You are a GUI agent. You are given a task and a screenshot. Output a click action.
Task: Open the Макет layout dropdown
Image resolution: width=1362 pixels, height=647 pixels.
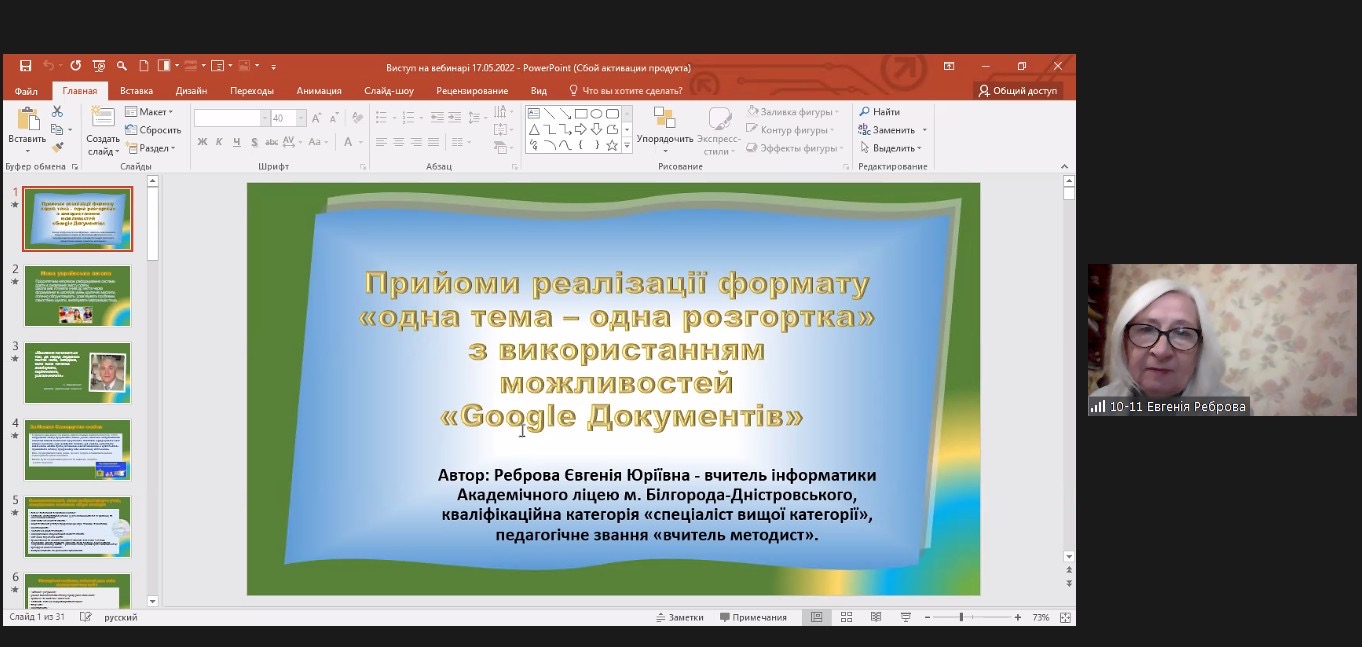pos(149,112)
